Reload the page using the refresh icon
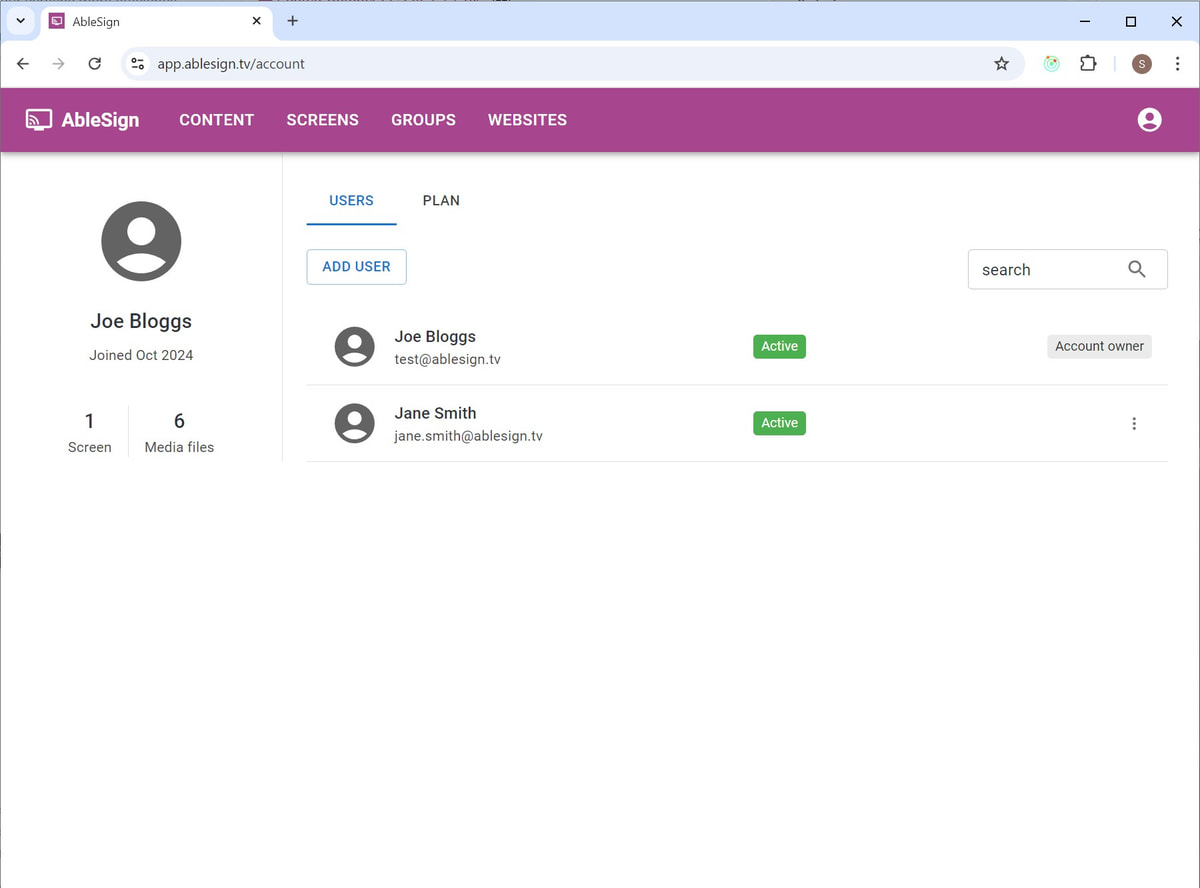 click(95, 64)
